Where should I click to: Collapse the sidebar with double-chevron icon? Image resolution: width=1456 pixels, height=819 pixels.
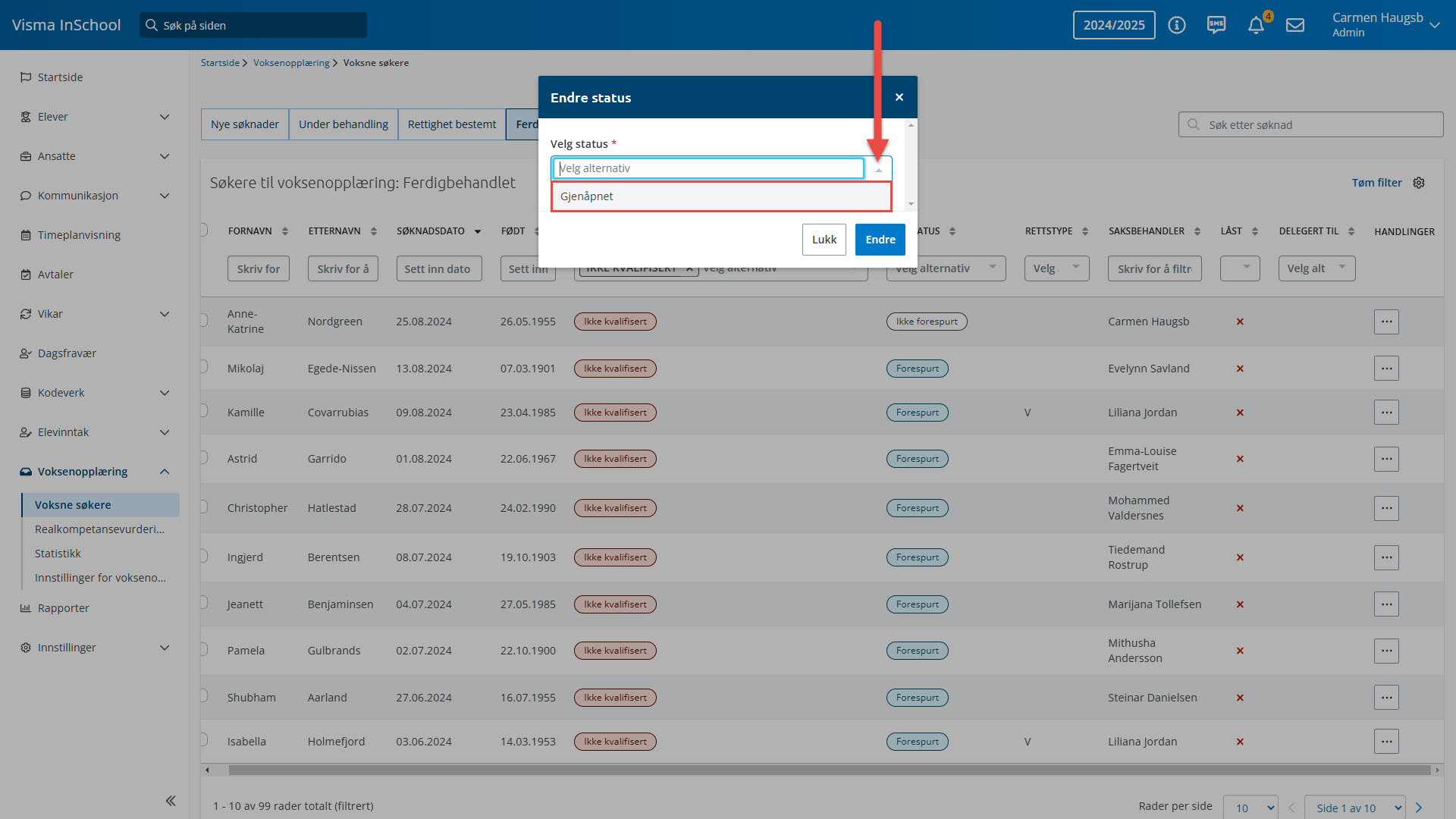[171, 801]
